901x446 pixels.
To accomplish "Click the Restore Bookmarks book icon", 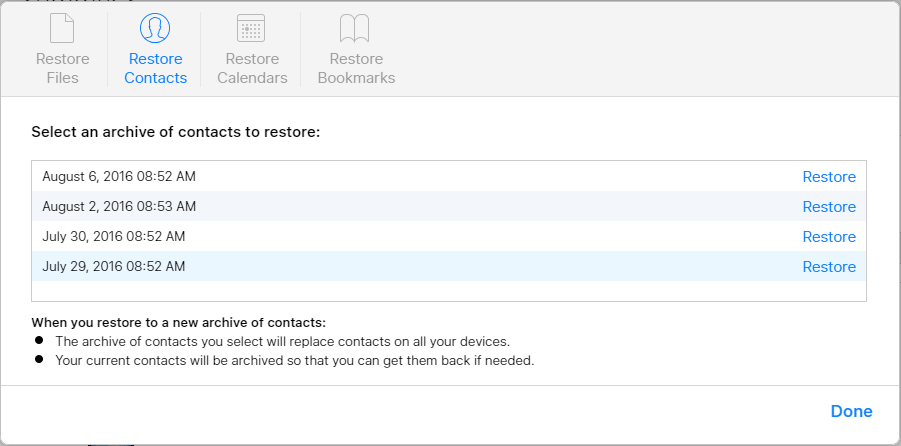I will tap(356, 27).
